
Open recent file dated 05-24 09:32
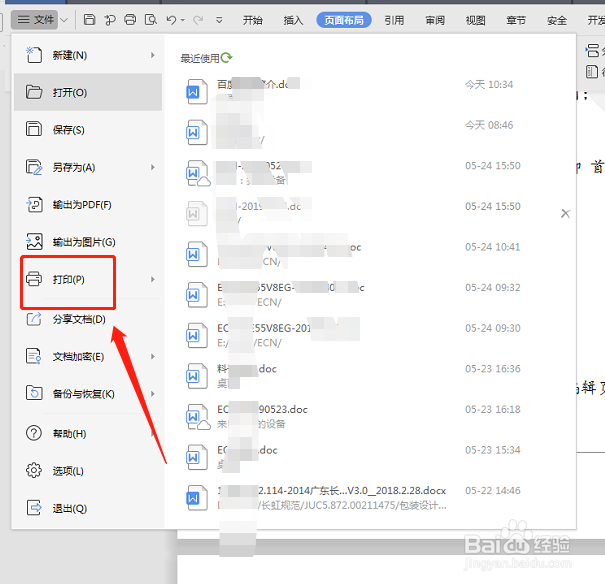pos(369,295)
